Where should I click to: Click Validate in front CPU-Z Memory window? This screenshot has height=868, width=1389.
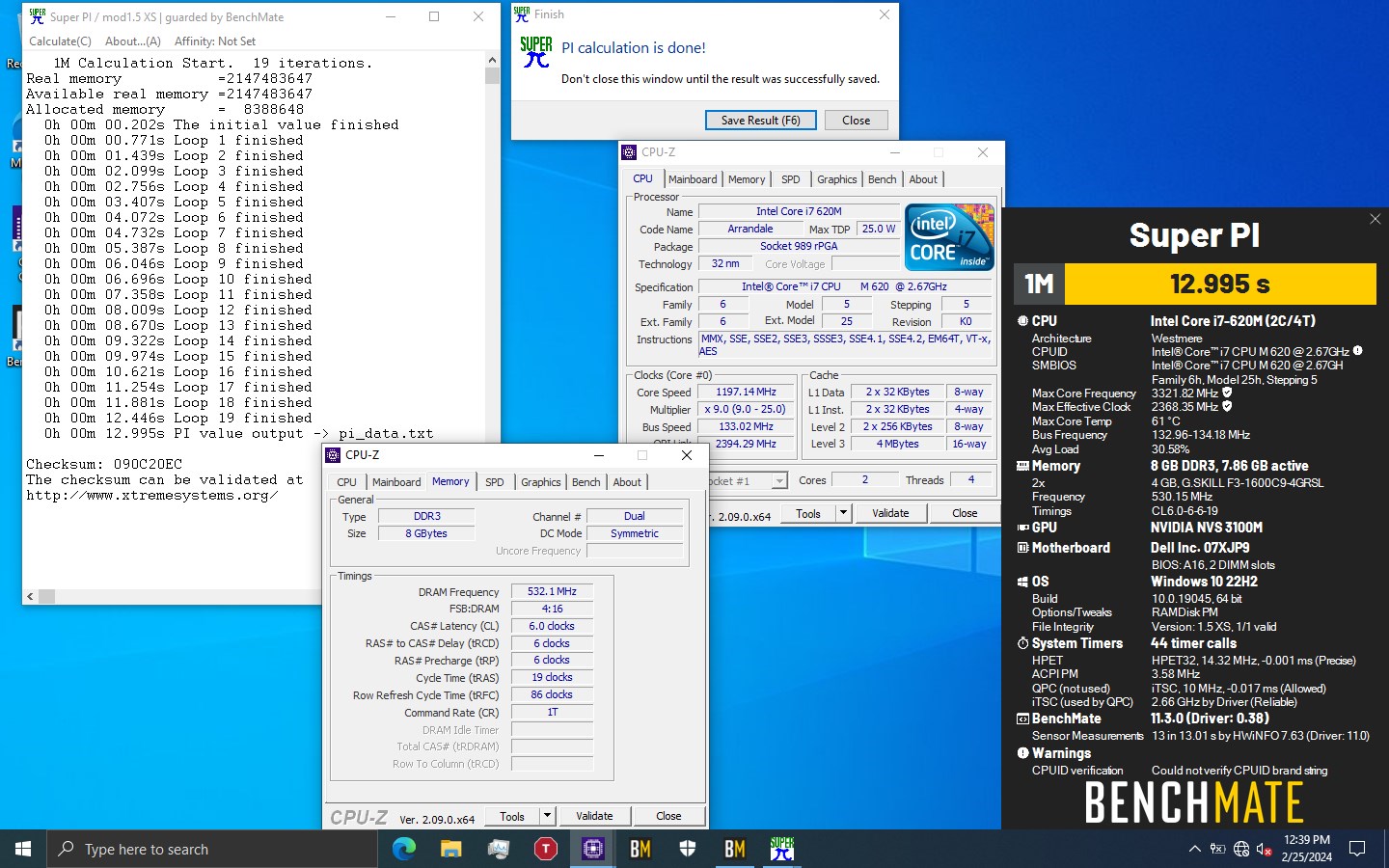[x=594, y=816]
